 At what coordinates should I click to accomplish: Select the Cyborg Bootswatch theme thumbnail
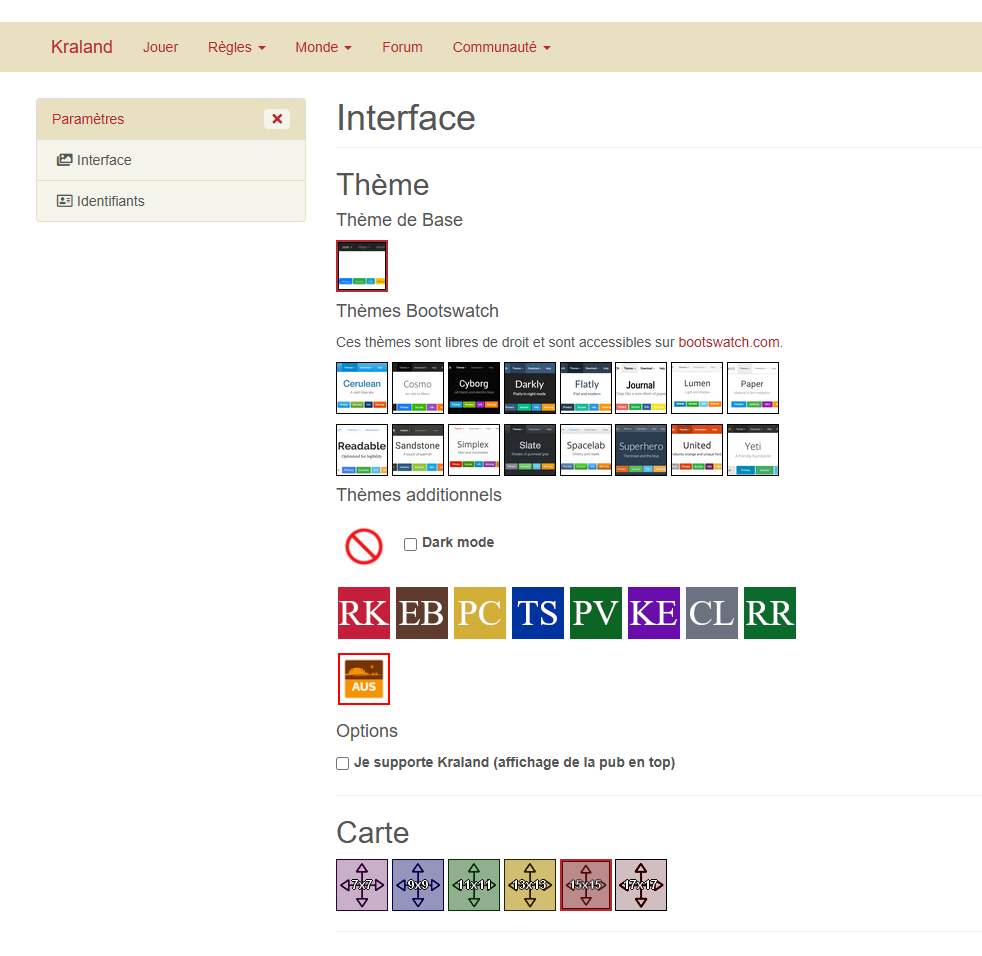tap(474, 388)
